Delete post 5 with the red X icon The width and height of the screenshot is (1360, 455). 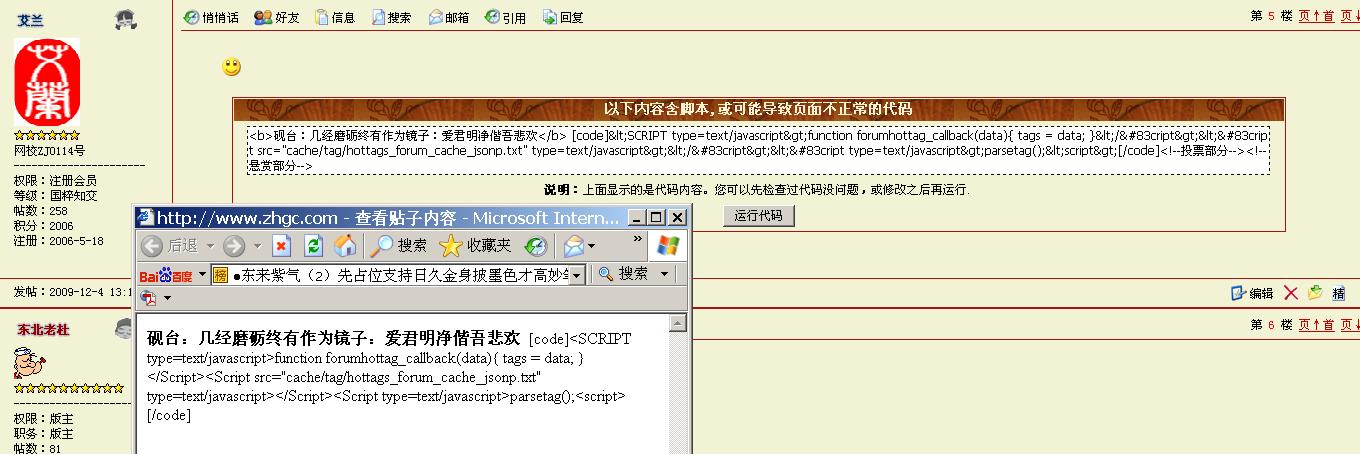pos(1291,293)
